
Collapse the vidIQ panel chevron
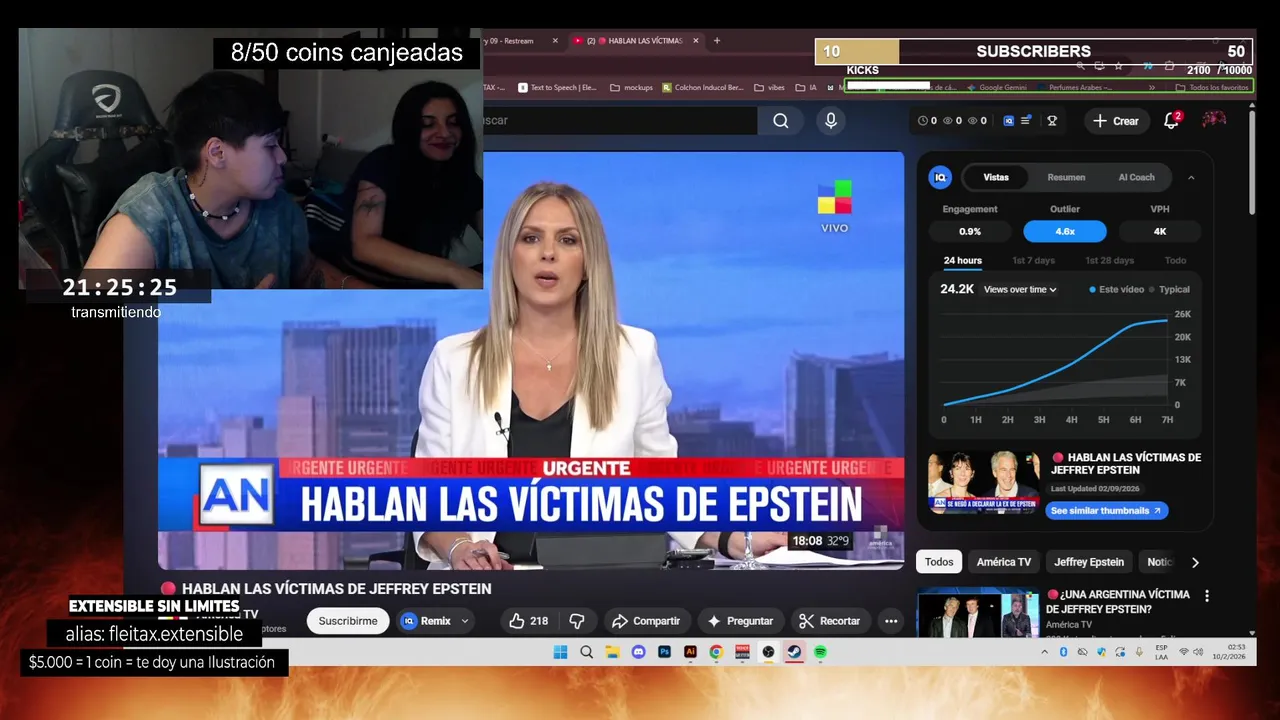pos(1191,177)
